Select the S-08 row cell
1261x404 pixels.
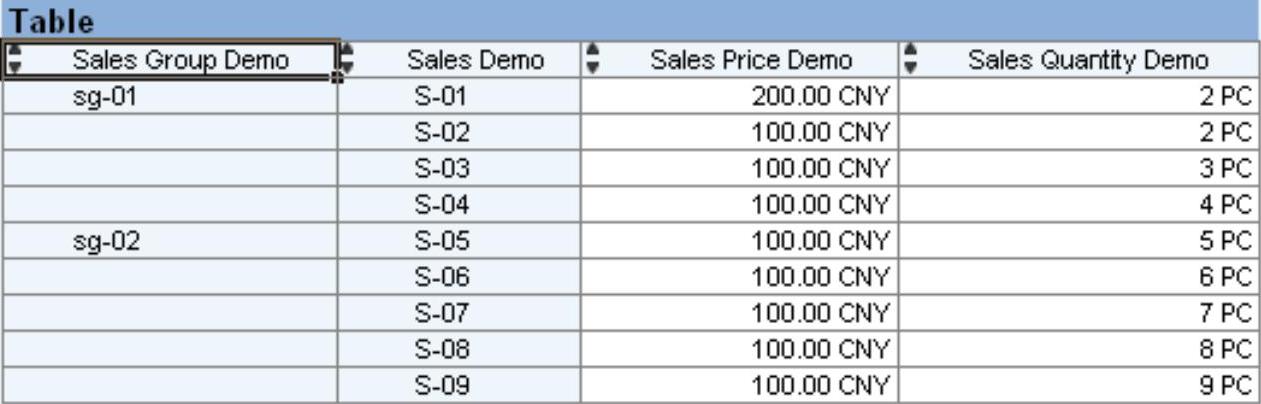click(441, 349)
